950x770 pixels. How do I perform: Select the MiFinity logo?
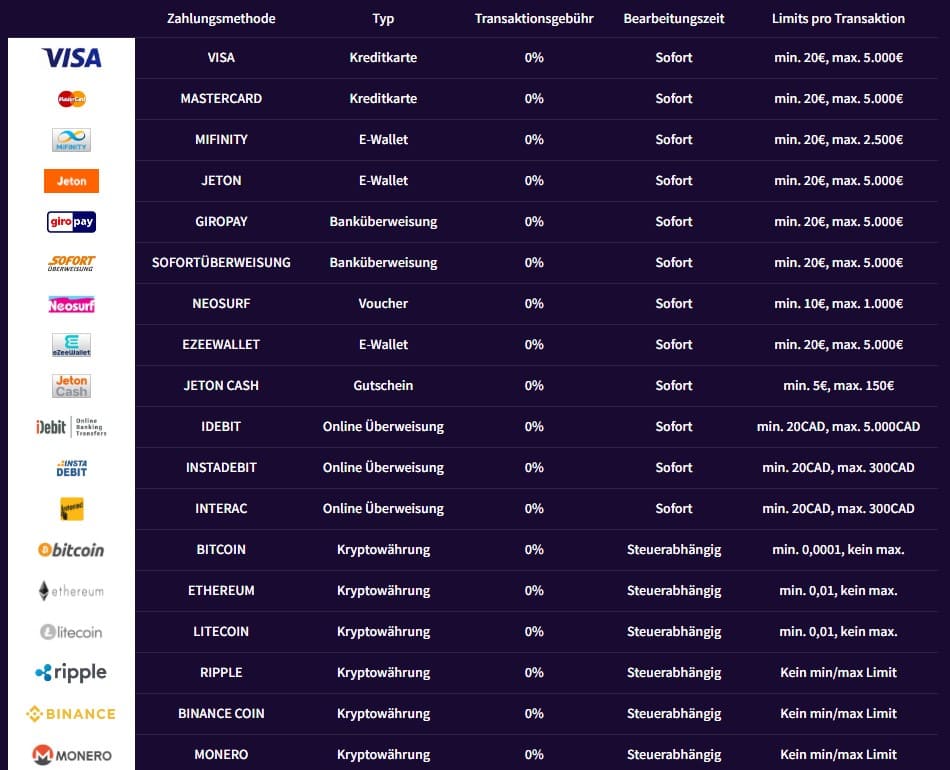point(71,140)
